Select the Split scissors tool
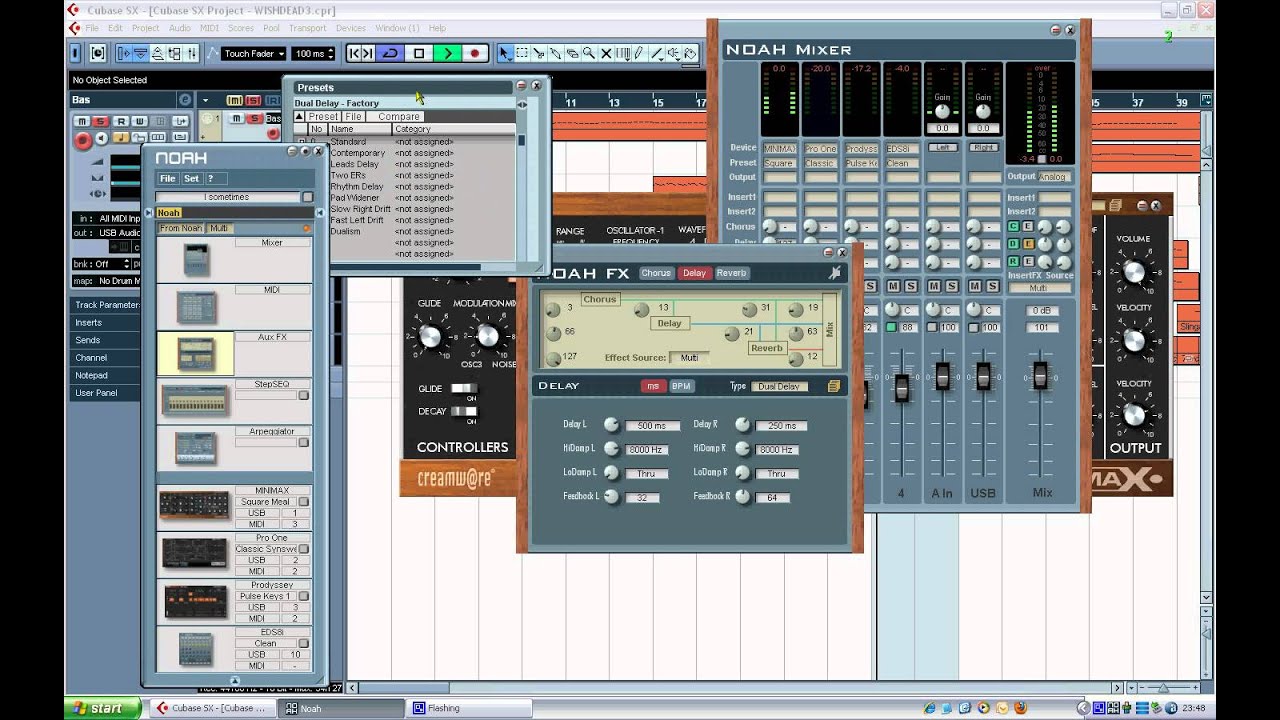The height and width of the screenshot is (720, 1280). [539, 53]
